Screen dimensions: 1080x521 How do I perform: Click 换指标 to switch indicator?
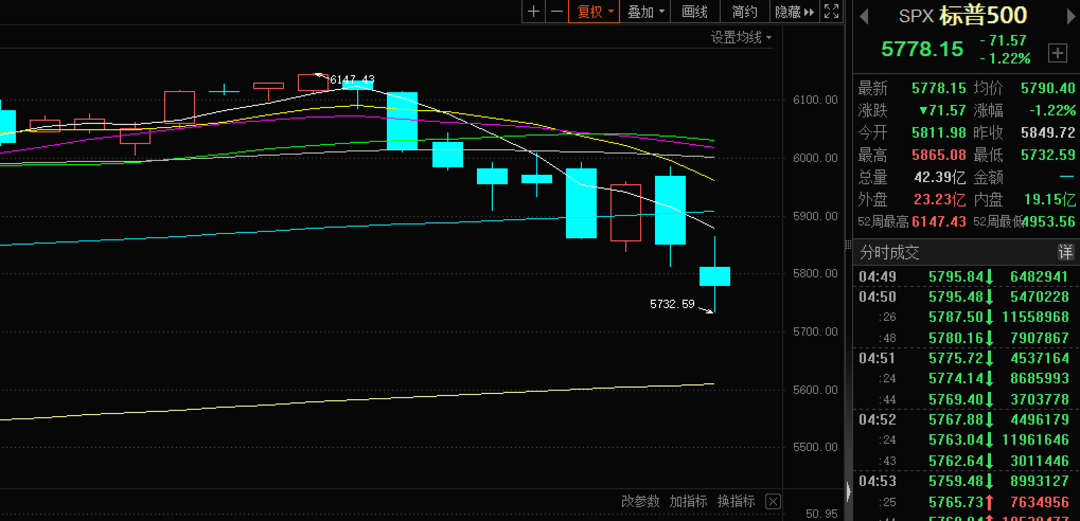click(736, 501)
